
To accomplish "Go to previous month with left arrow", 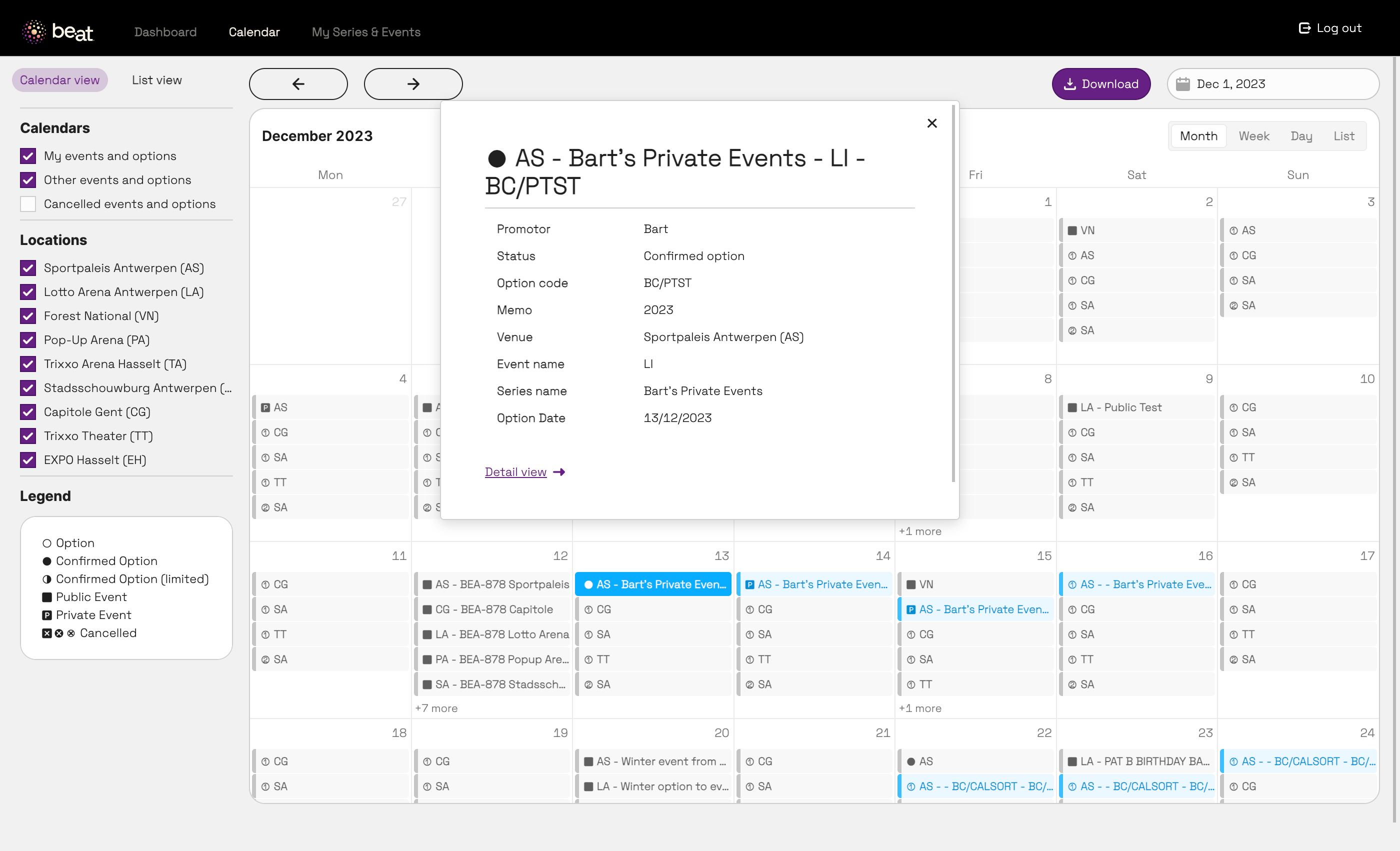I will [298, 84].
